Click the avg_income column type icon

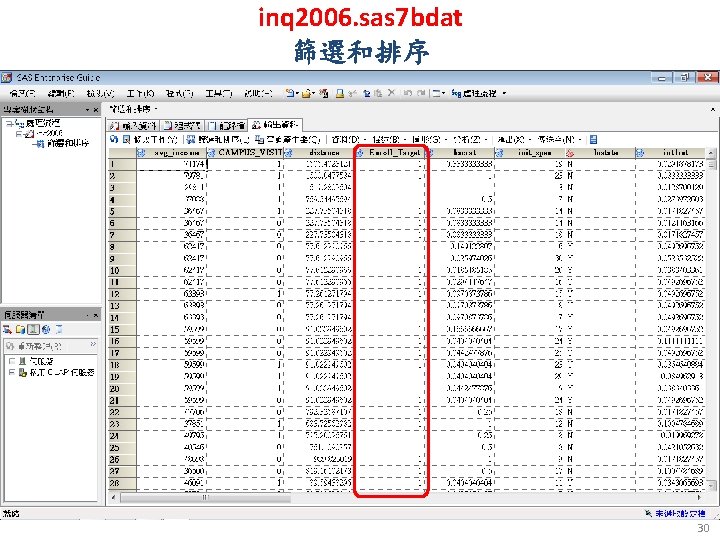pyautogui.click(x=141, y=152)
